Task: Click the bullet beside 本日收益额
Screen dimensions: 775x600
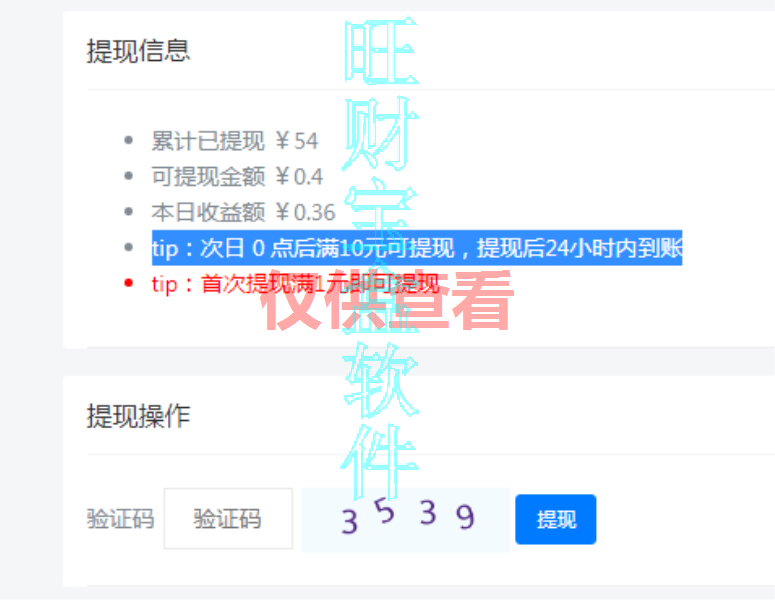Action: (129, 212)
